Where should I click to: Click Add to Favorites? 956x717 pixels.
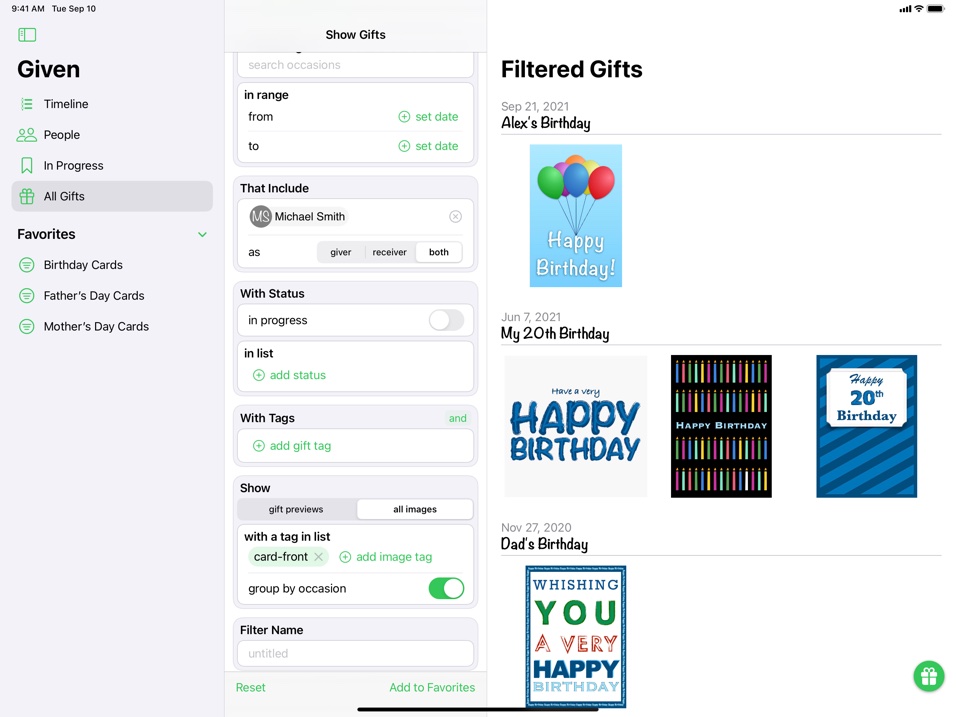tap(432, 688)
